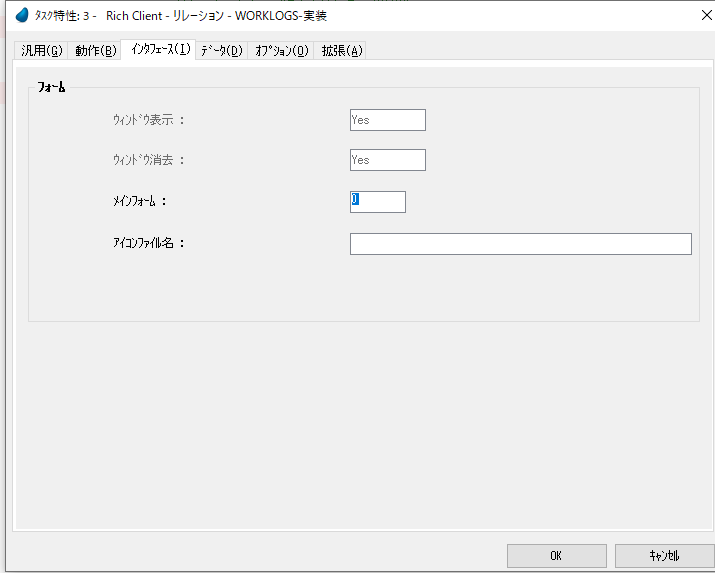
Task: Click the ウィンドウ消去 Yes field
Action: [387, 160]
